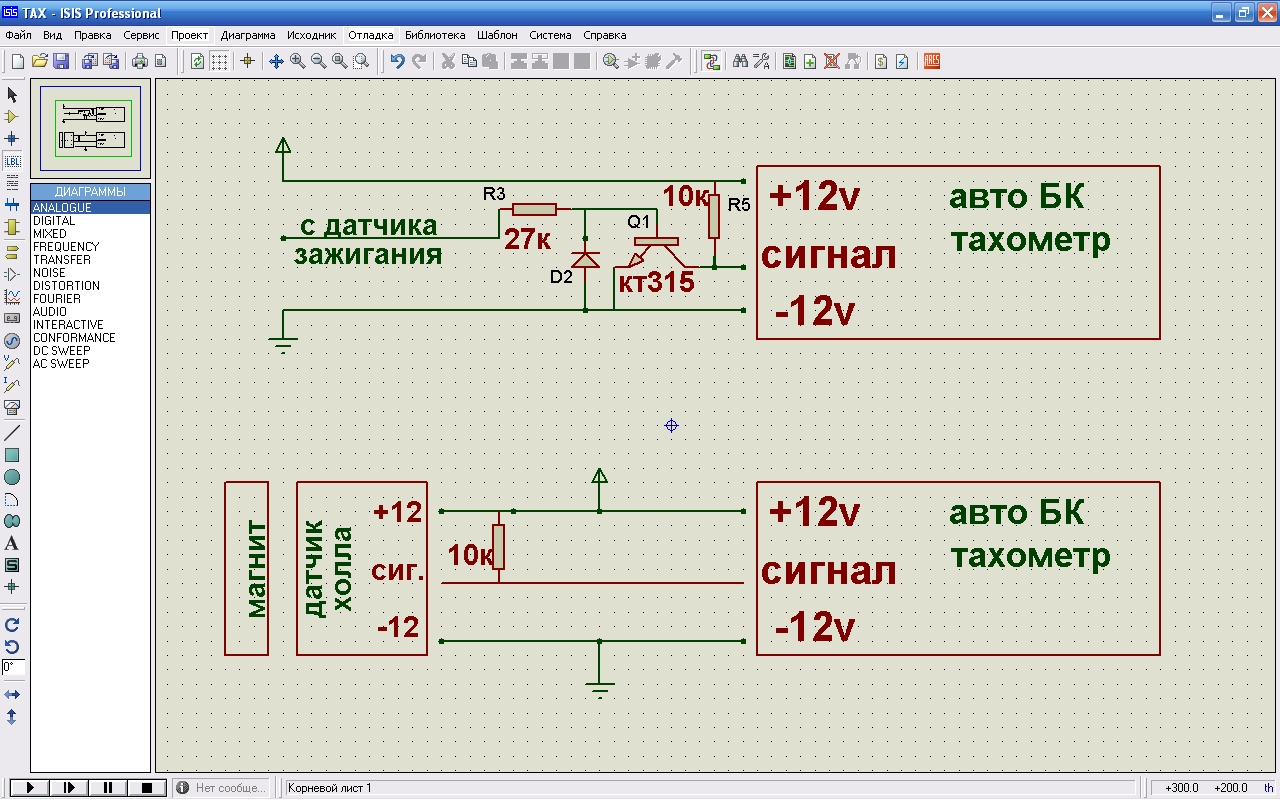Select the Component mode tool

point(12,117)
